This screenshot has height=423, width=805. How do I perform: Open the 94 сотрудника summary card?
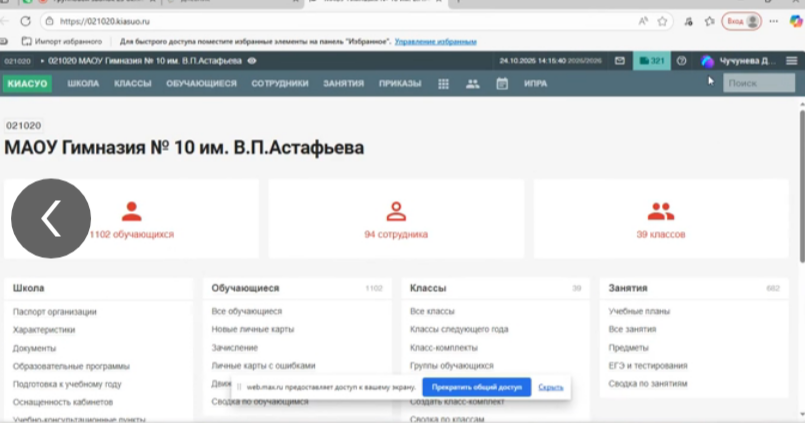[396, 221]
